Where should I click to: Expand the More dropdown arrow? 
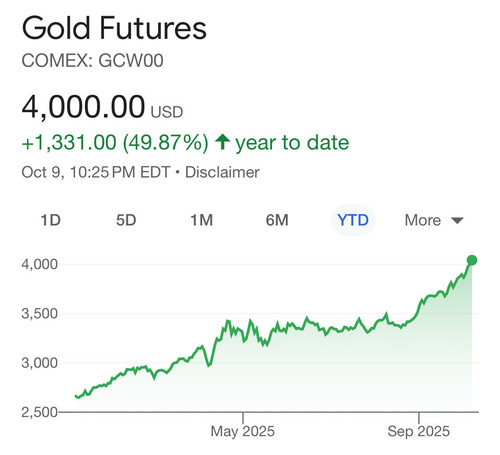point(457,221)
